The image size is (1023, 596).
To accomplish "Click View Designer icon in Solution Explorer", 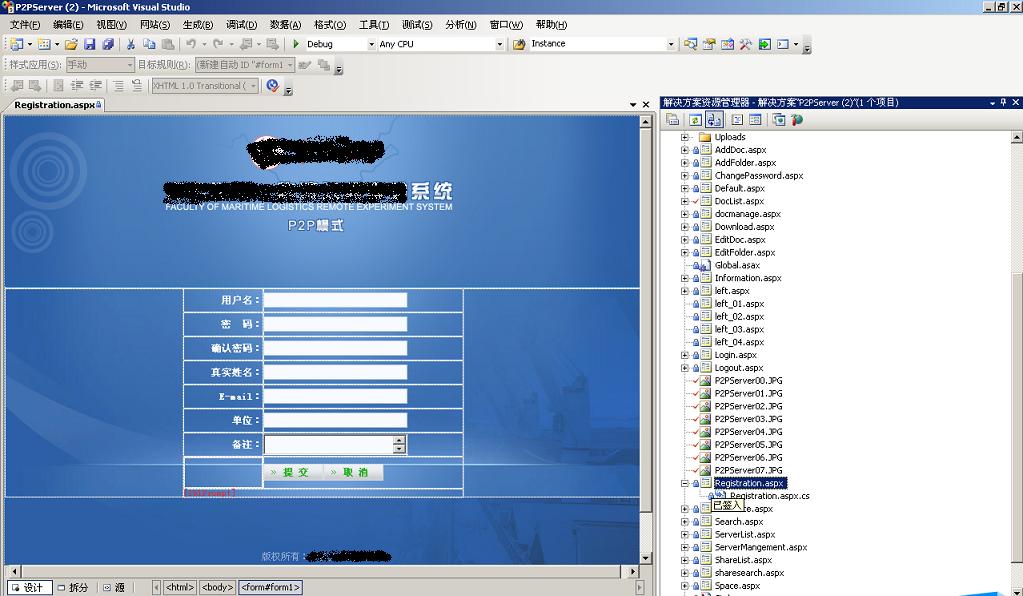I will (755, 120).
